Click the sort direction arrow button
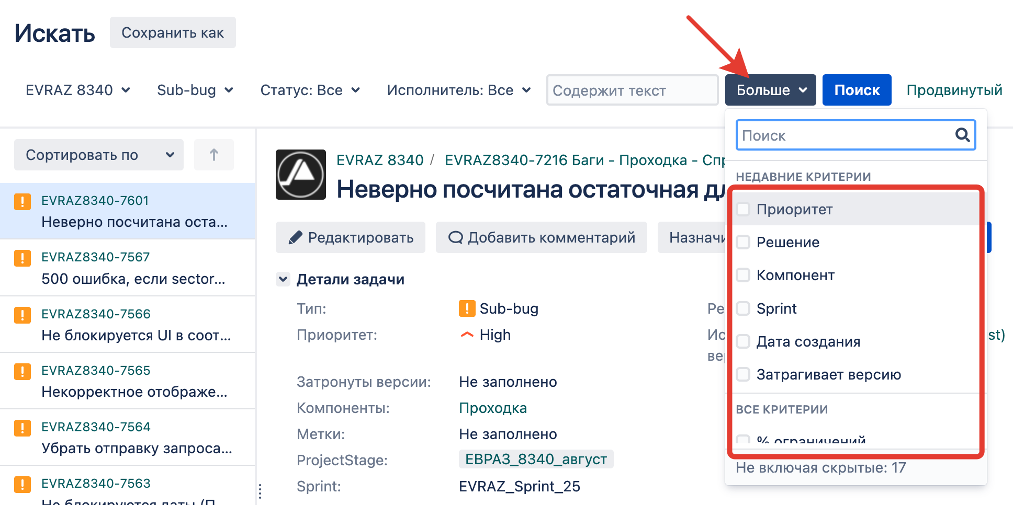Image resolution: width=1014 pixels, height=506 pixels. click(214, 155)
